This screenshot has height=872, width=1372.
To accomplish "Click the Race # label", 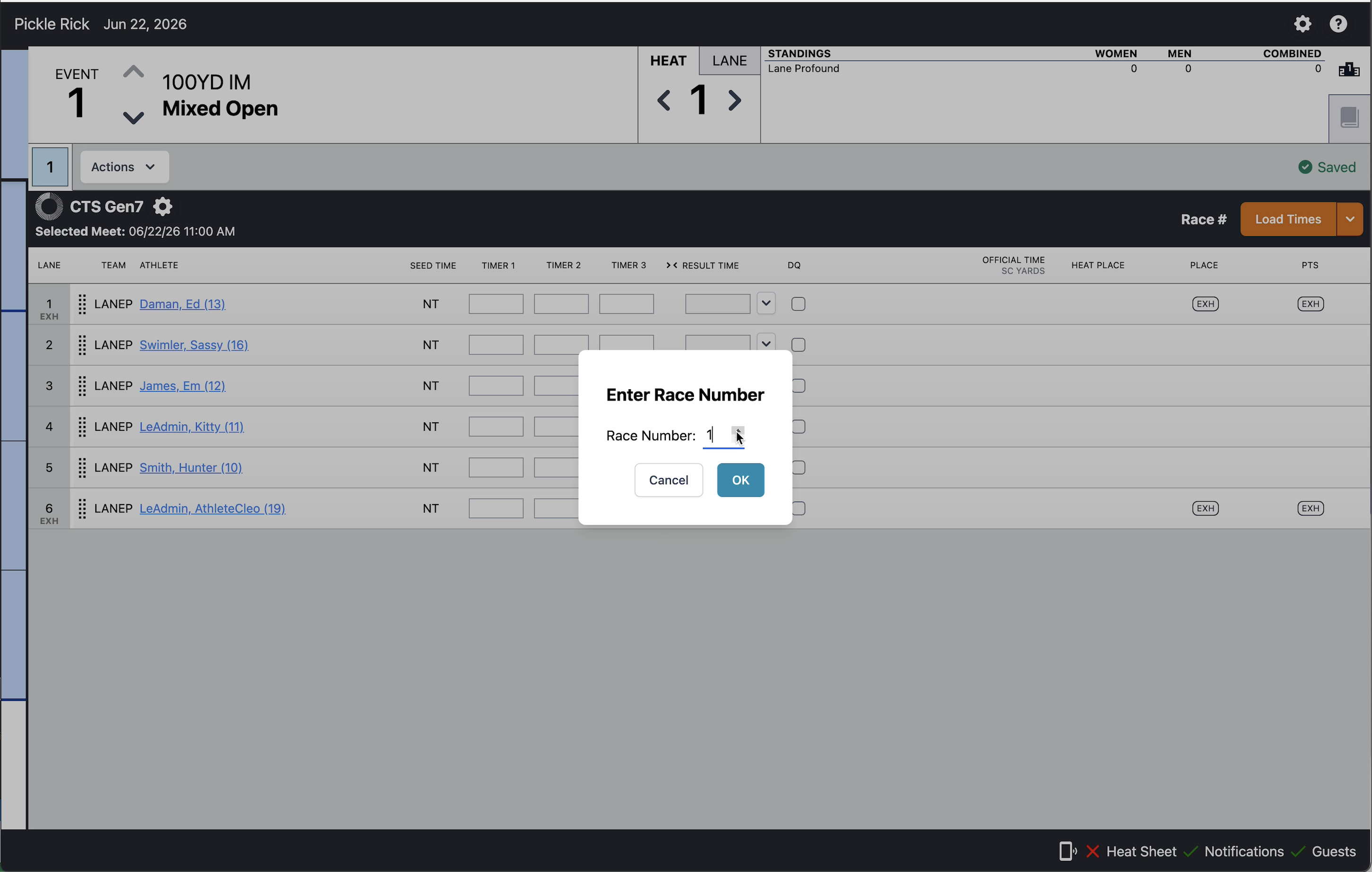I will (x=1203, y=220).
